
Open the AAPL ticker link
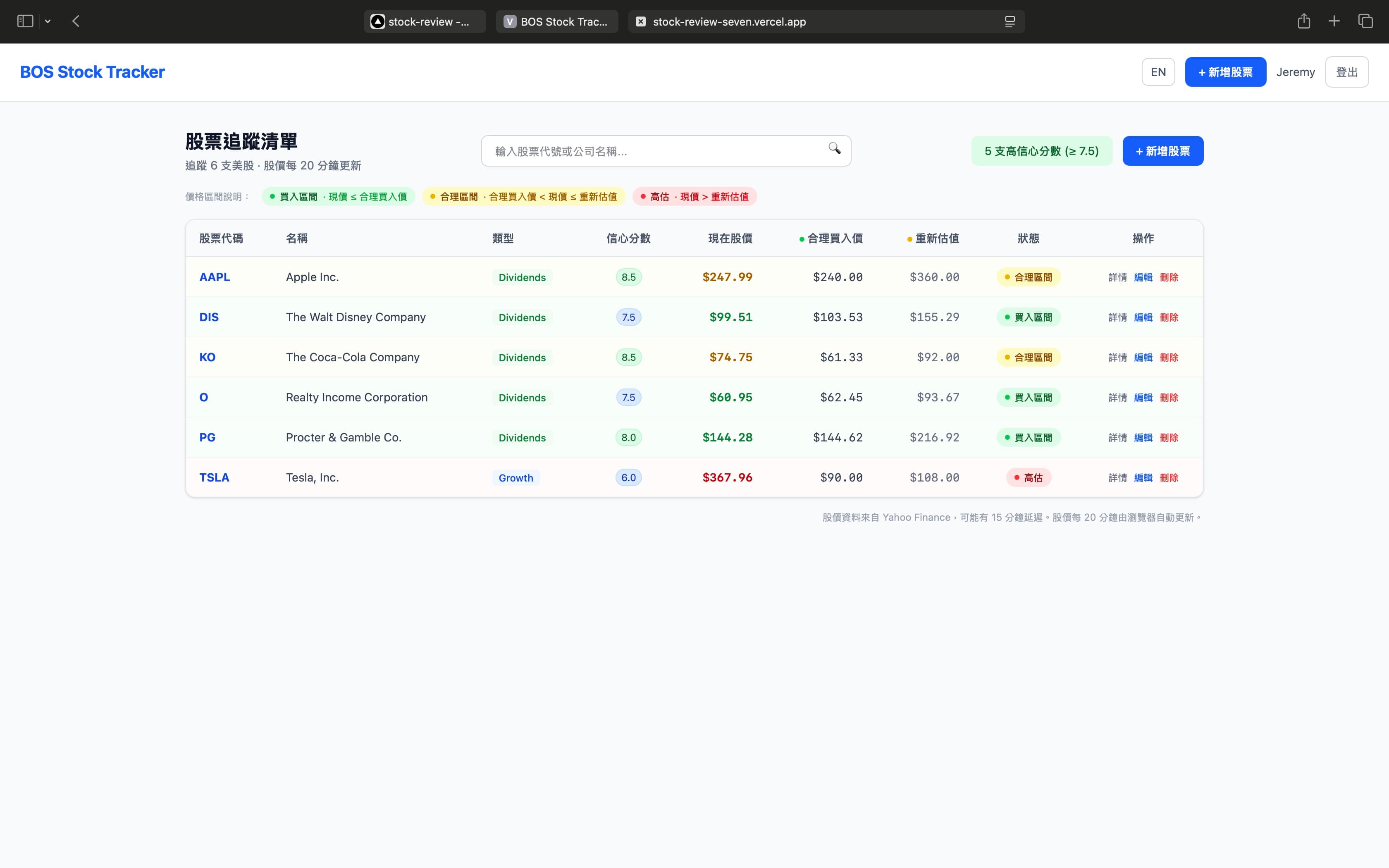pos(214,277)
